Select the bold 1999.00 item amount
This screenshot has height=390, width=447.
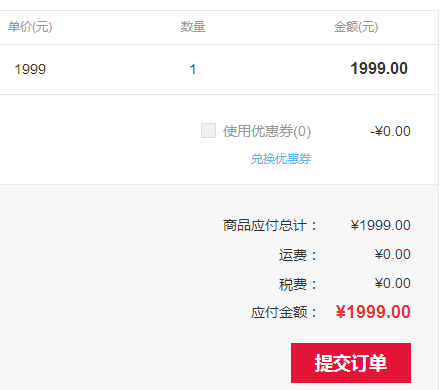coord(379,69)
